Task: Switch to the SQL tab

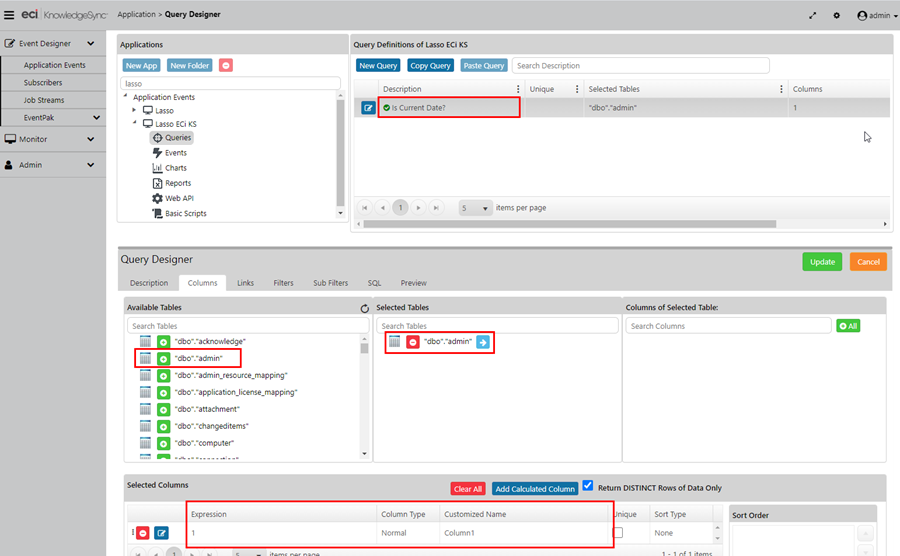Action: (x=374, y=283)
